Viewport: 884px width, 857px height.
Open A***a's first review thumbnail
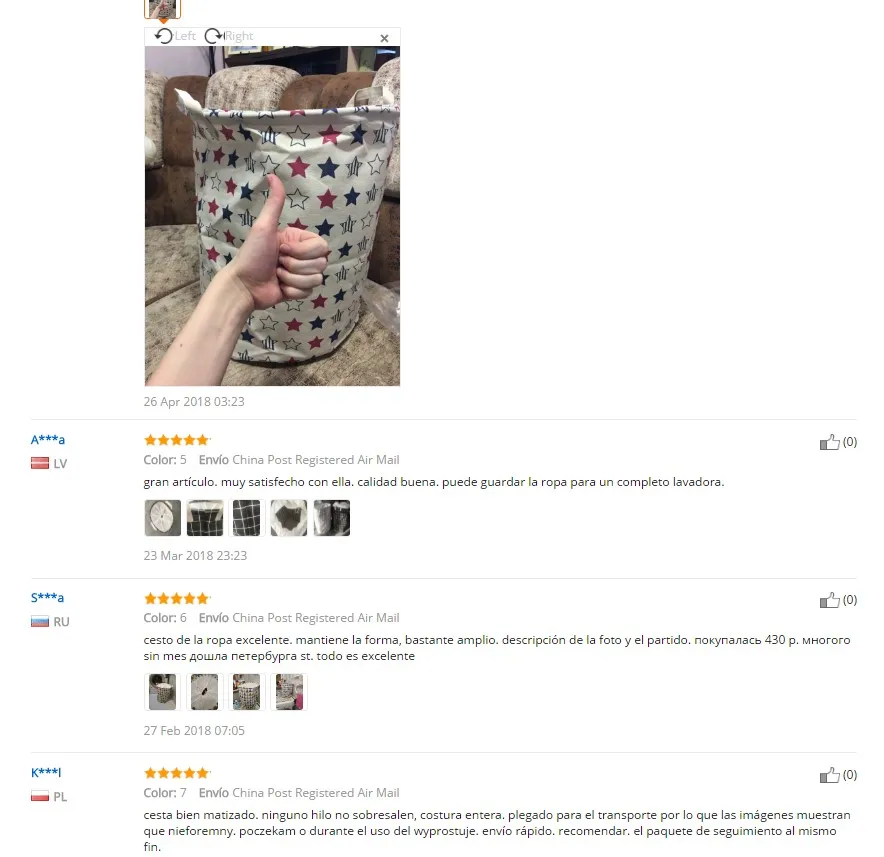point(163,518)
